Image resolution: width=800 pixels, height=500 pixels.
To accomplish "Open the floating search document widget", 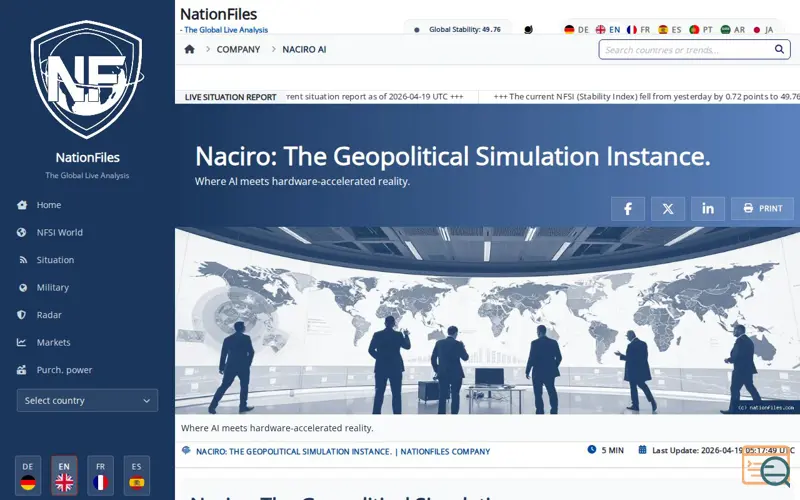I will click(766, 466).
